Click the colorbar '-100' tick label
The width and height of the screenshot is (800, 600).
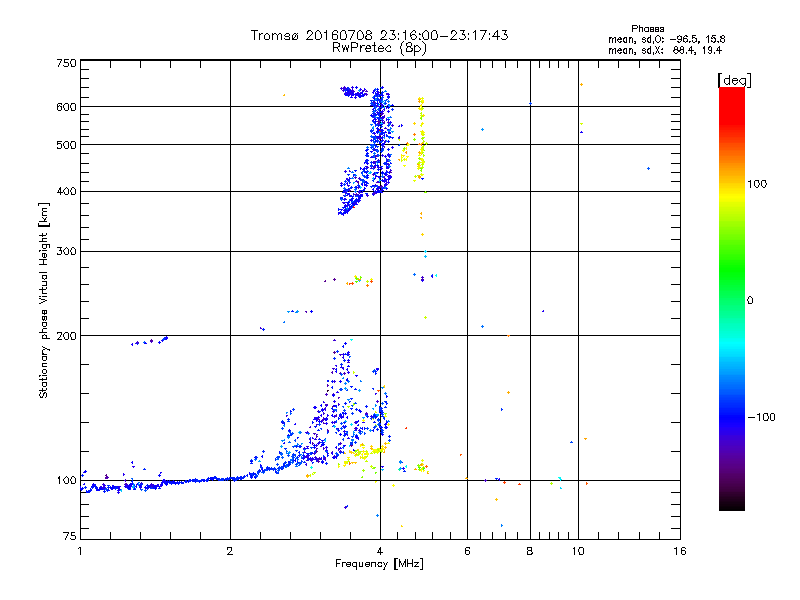point(761,417)
